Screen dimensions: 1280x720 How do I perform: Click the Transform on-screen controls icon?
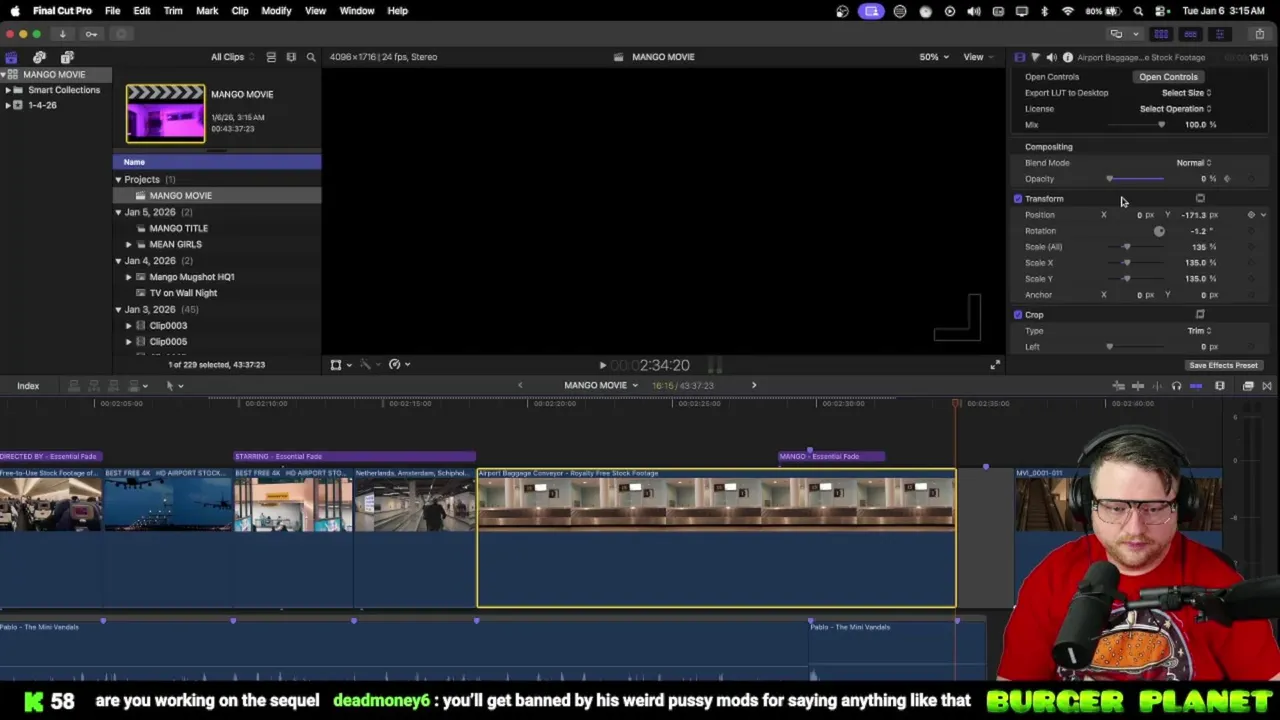click(x=1200, y=198)
